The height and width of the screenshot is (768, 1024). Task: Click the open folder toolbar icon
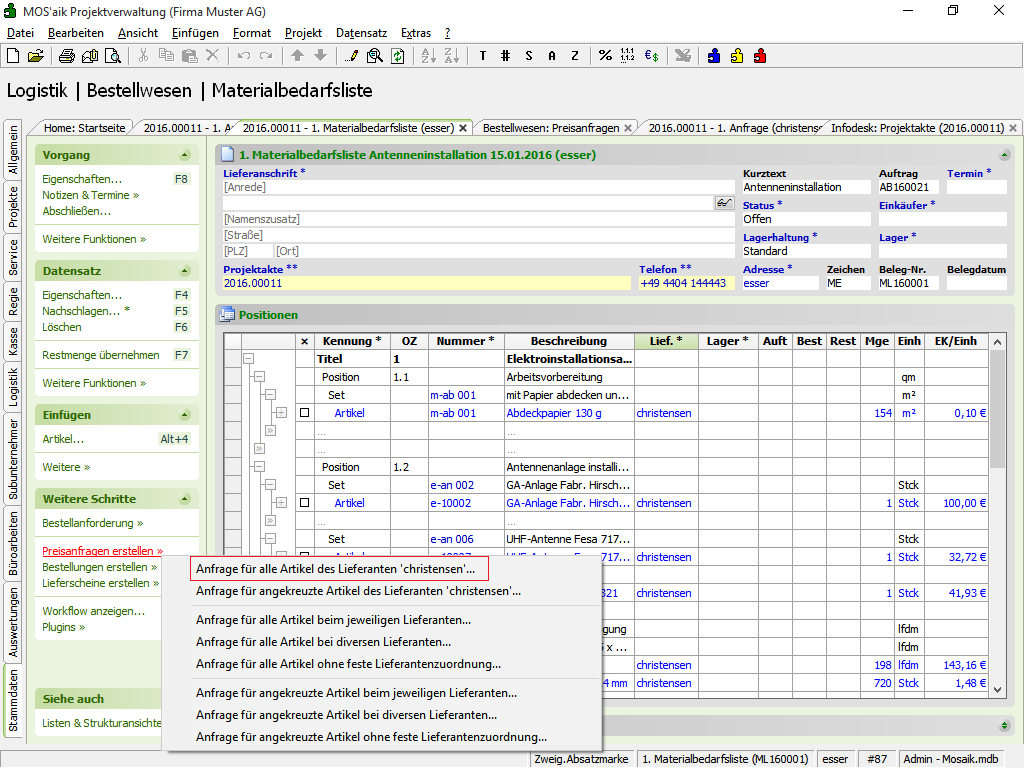coord(35,56)
